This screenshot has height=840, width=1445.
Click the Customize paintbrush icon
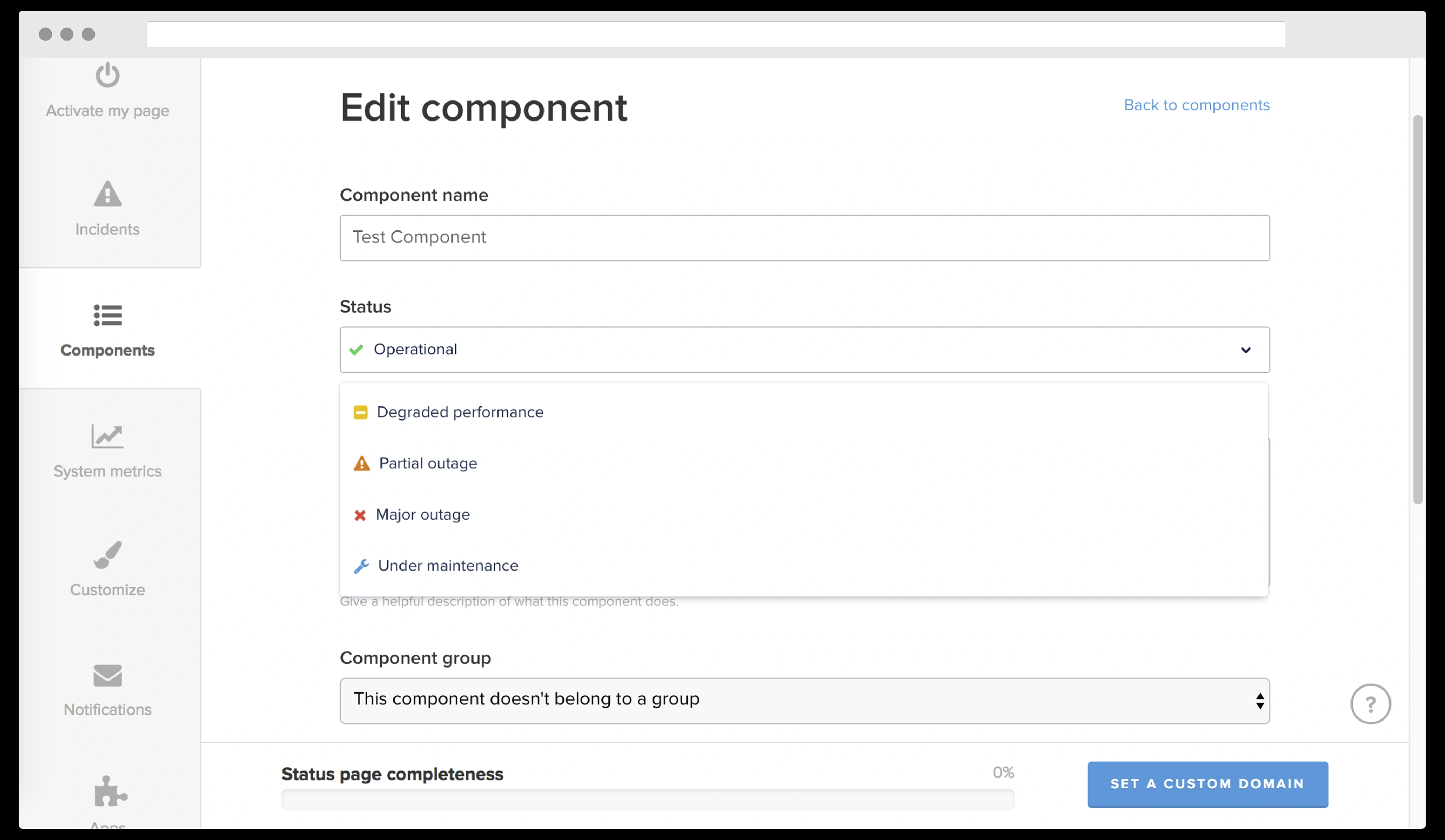(x=107, y=554)
